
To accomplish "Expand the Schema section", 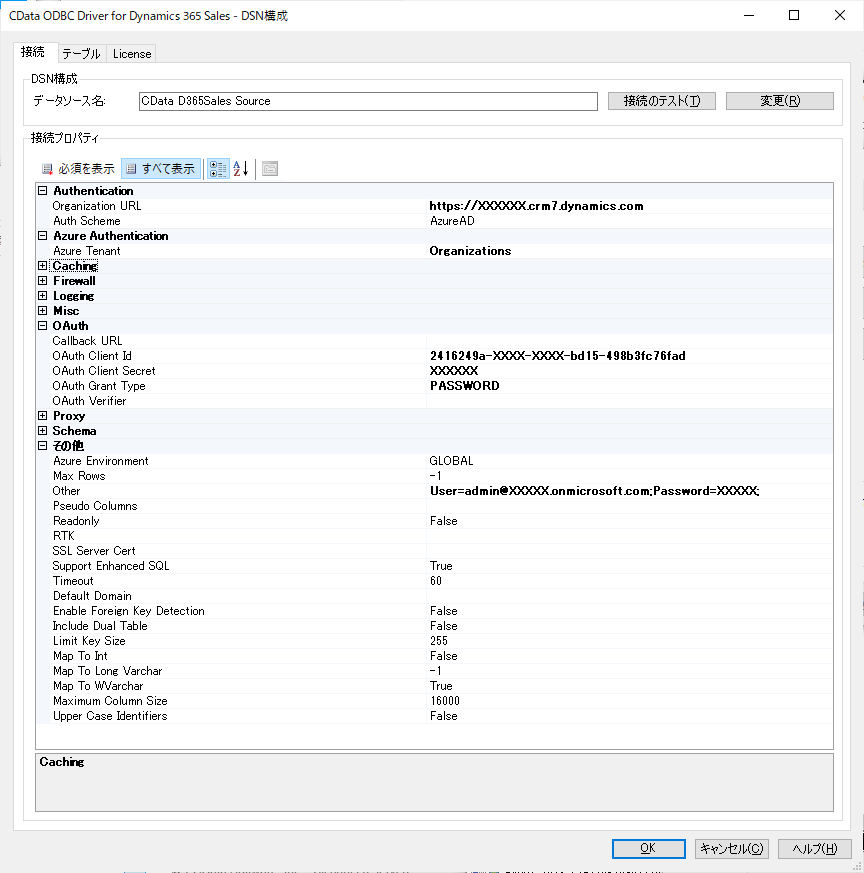I will (42, 431).
